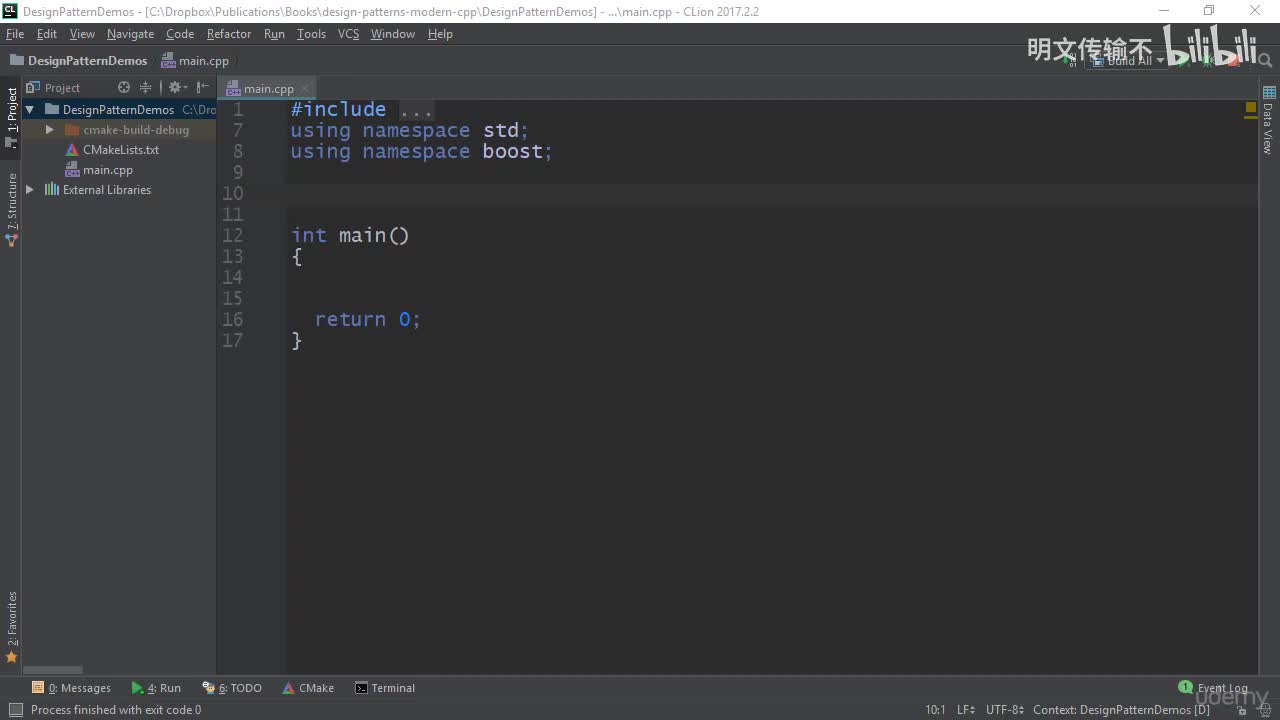Click the search magnifier icon in toolbar
Image resolution: width=1280 pixels, height=720 pixels.
(x=1266, y=61)
